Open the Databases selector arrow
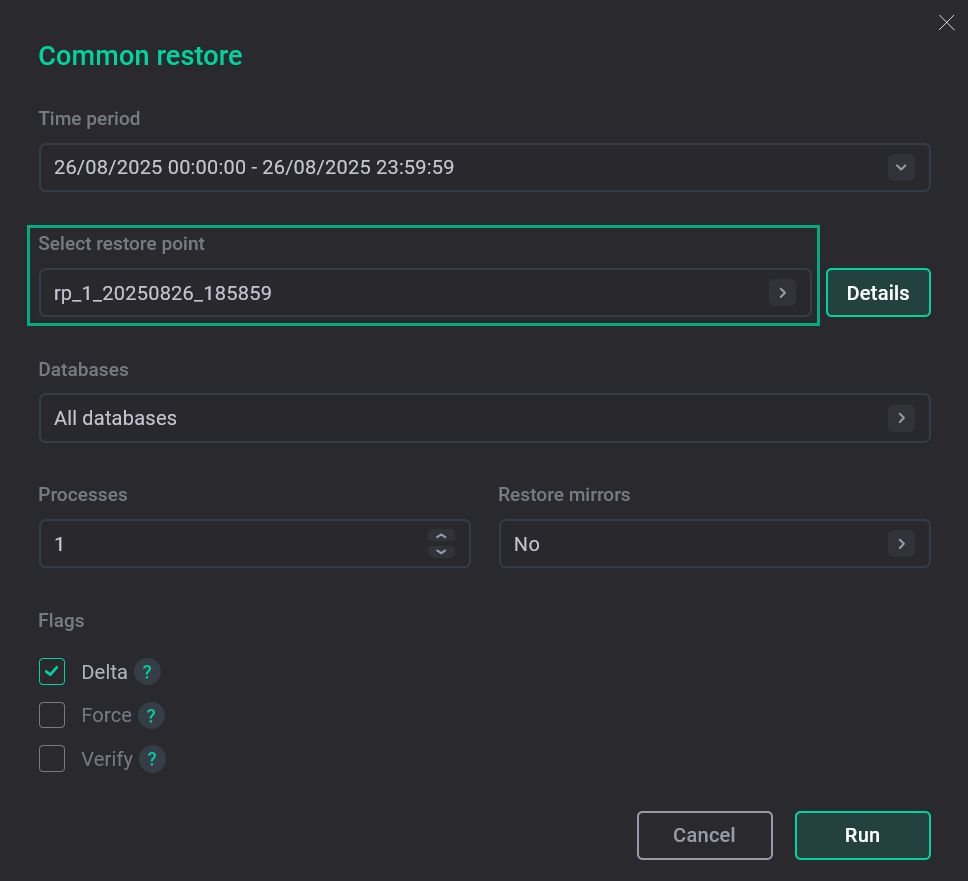 point(901,418)
